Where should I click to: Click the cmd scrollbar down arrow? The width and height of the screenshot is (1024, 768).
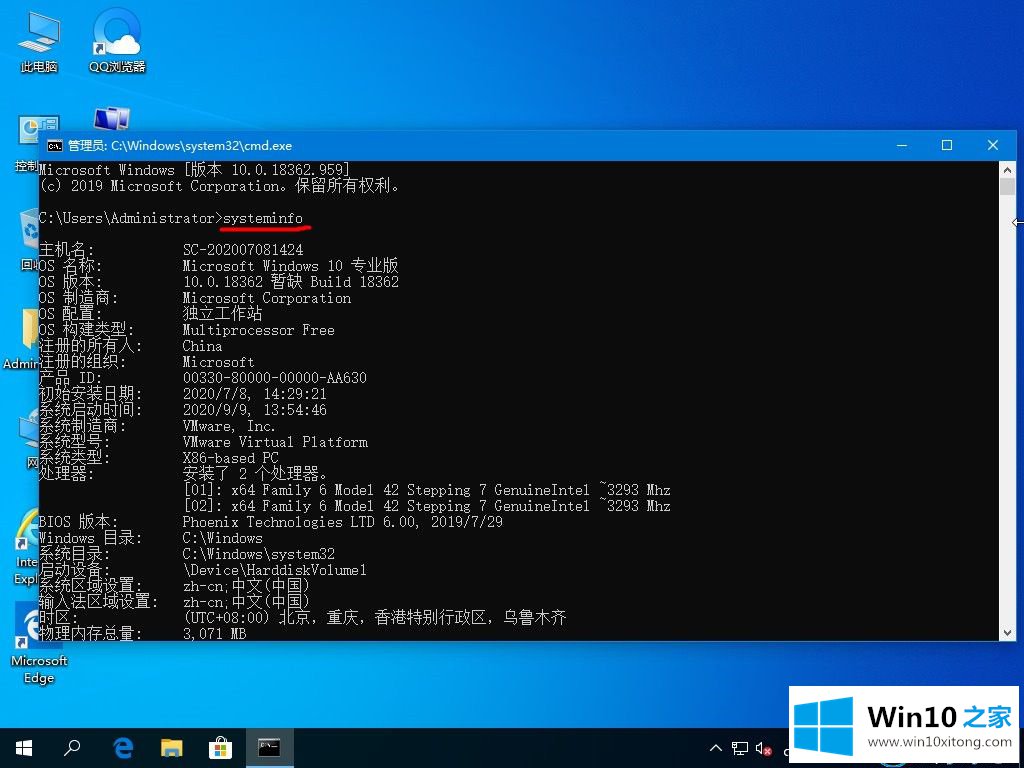pos(1007,633)
